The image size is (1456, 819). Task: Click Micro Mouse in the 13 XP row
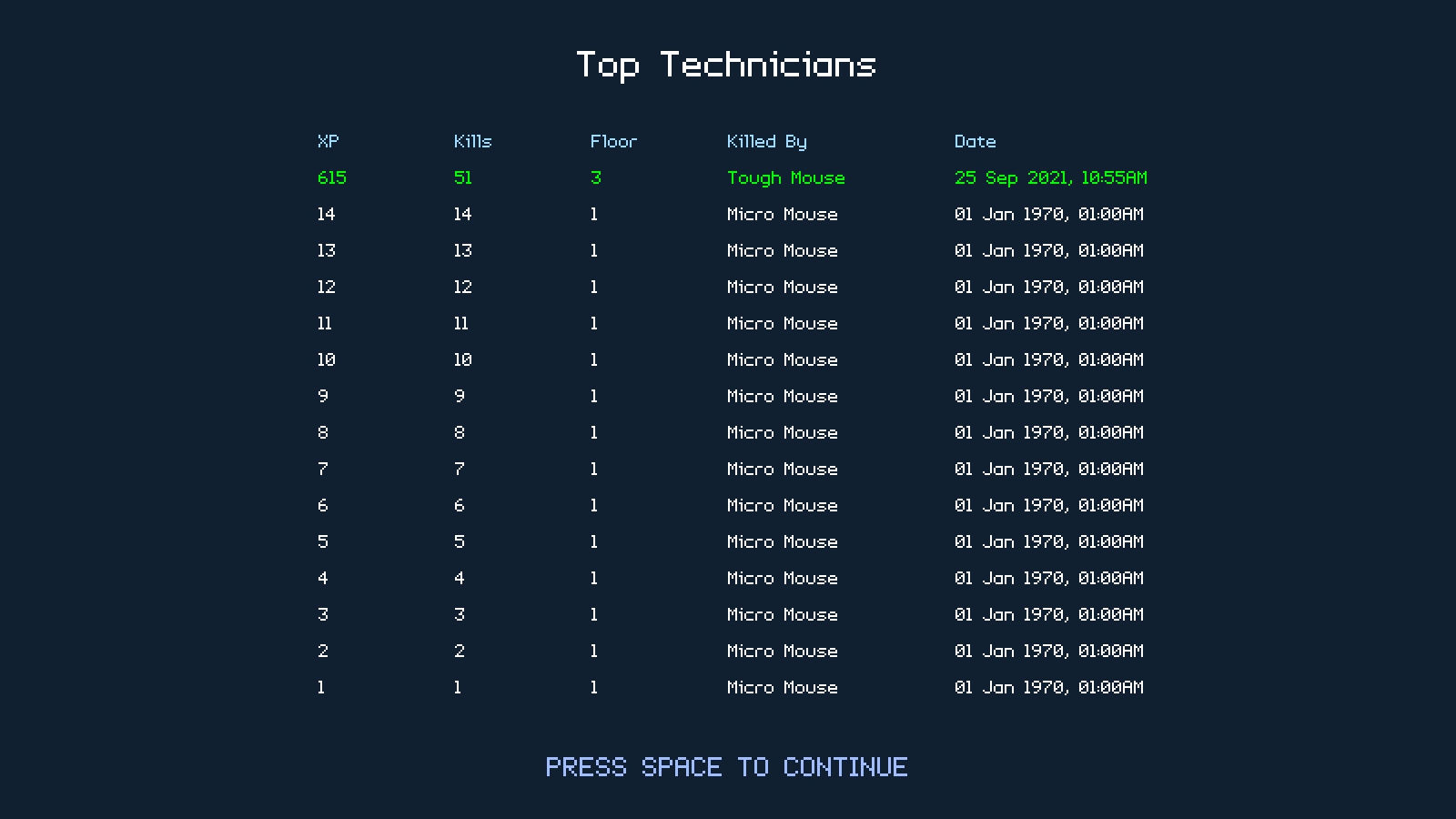coord(782,250)
